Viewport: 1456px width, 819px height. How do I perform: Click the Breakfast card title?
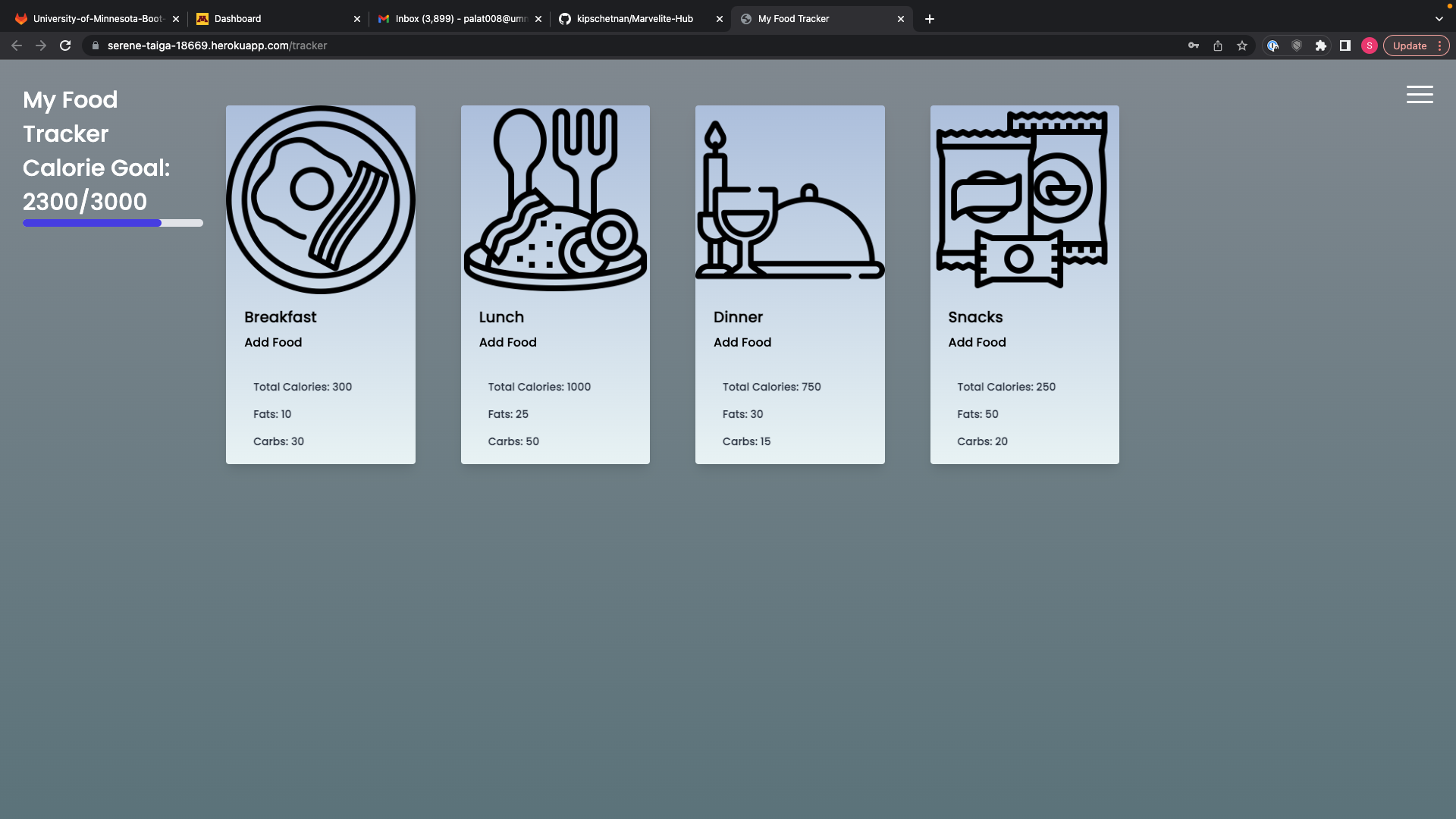tap(281, 317)
